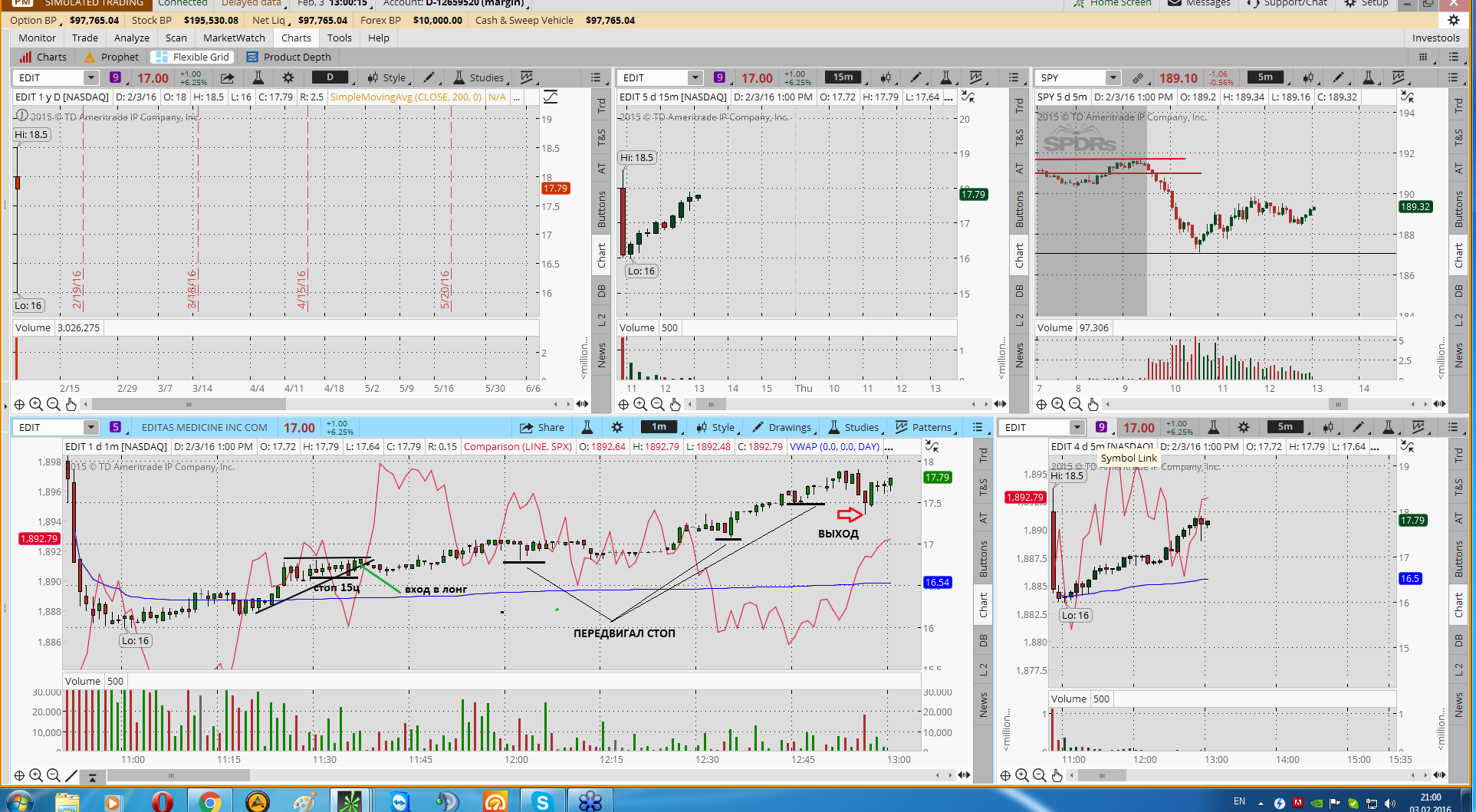The width and height of the screenshot is (1476, 812).
Task: Open Studies flask icon in SPY chart
Action: click(1368, 77)
